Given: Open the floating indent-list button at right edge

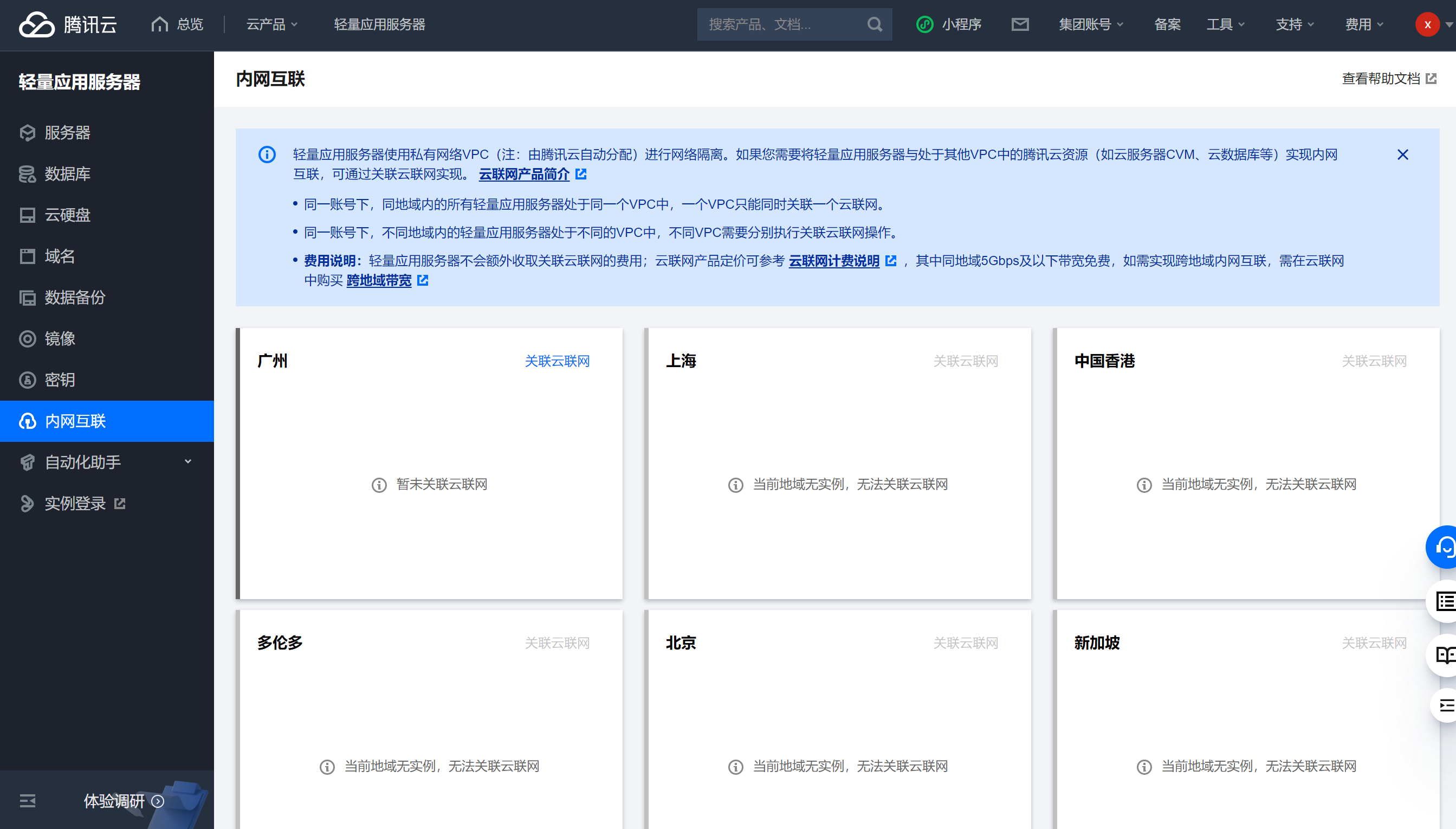Looking at the screenshot, I should tap(1444, 706).
